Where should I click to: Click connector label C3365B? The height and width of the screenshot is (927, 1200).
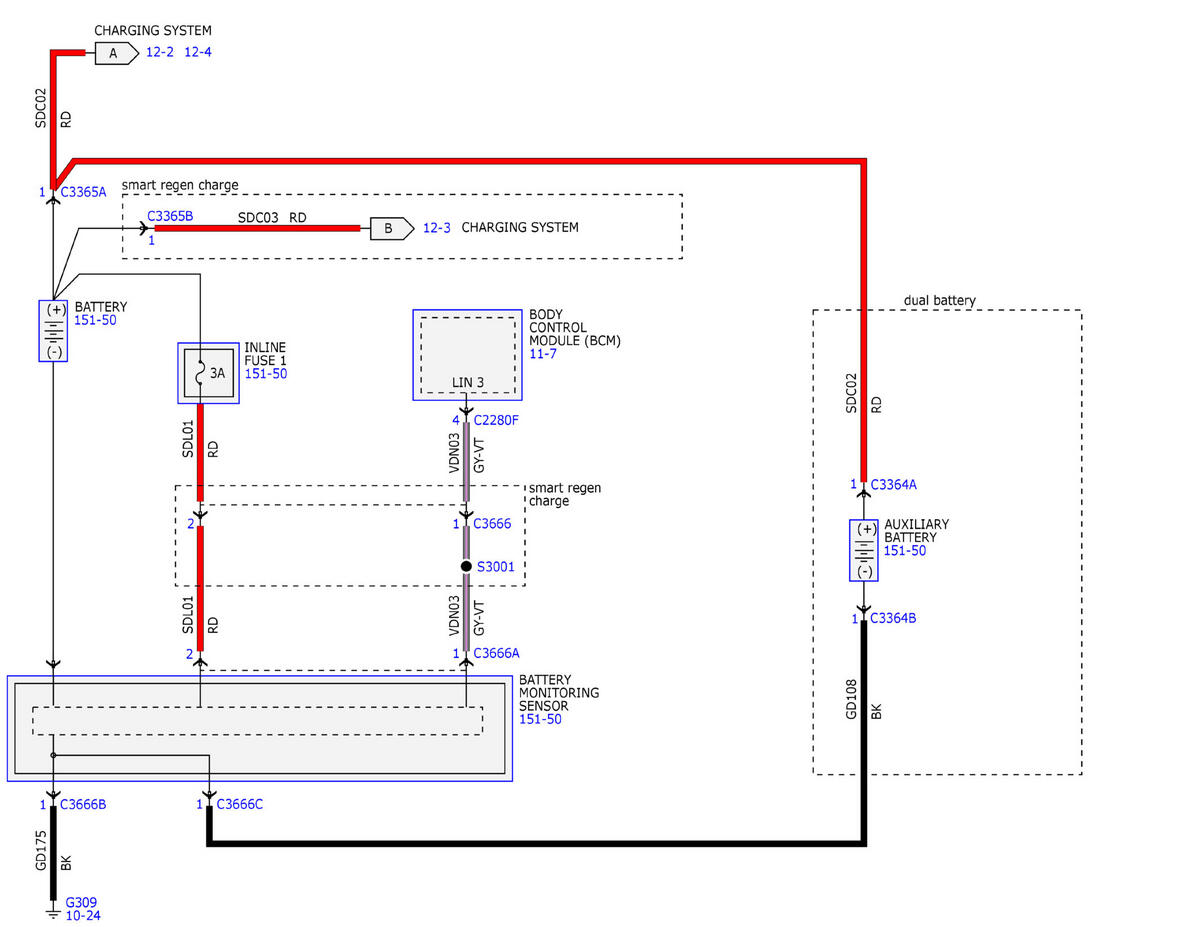[170, 216]
